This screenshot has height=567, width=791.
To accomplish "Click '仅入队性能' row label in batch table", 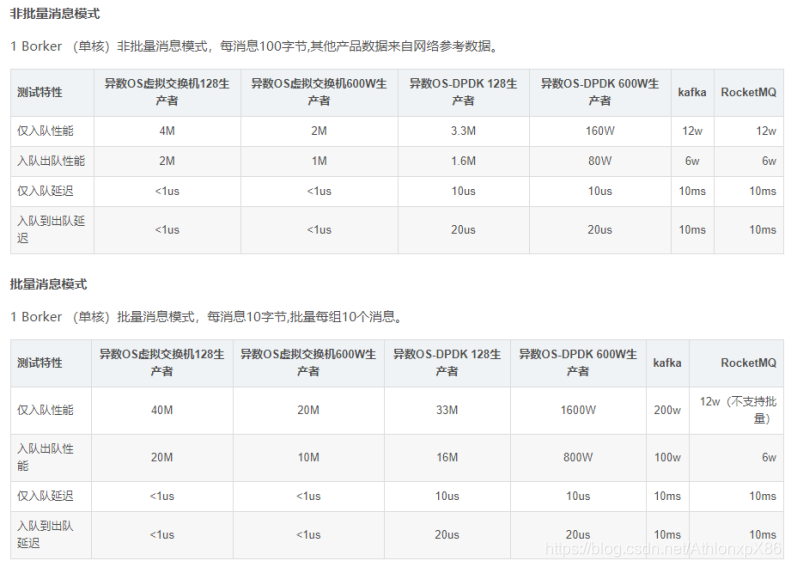I will pyautogui.click(x=51, y=410).
